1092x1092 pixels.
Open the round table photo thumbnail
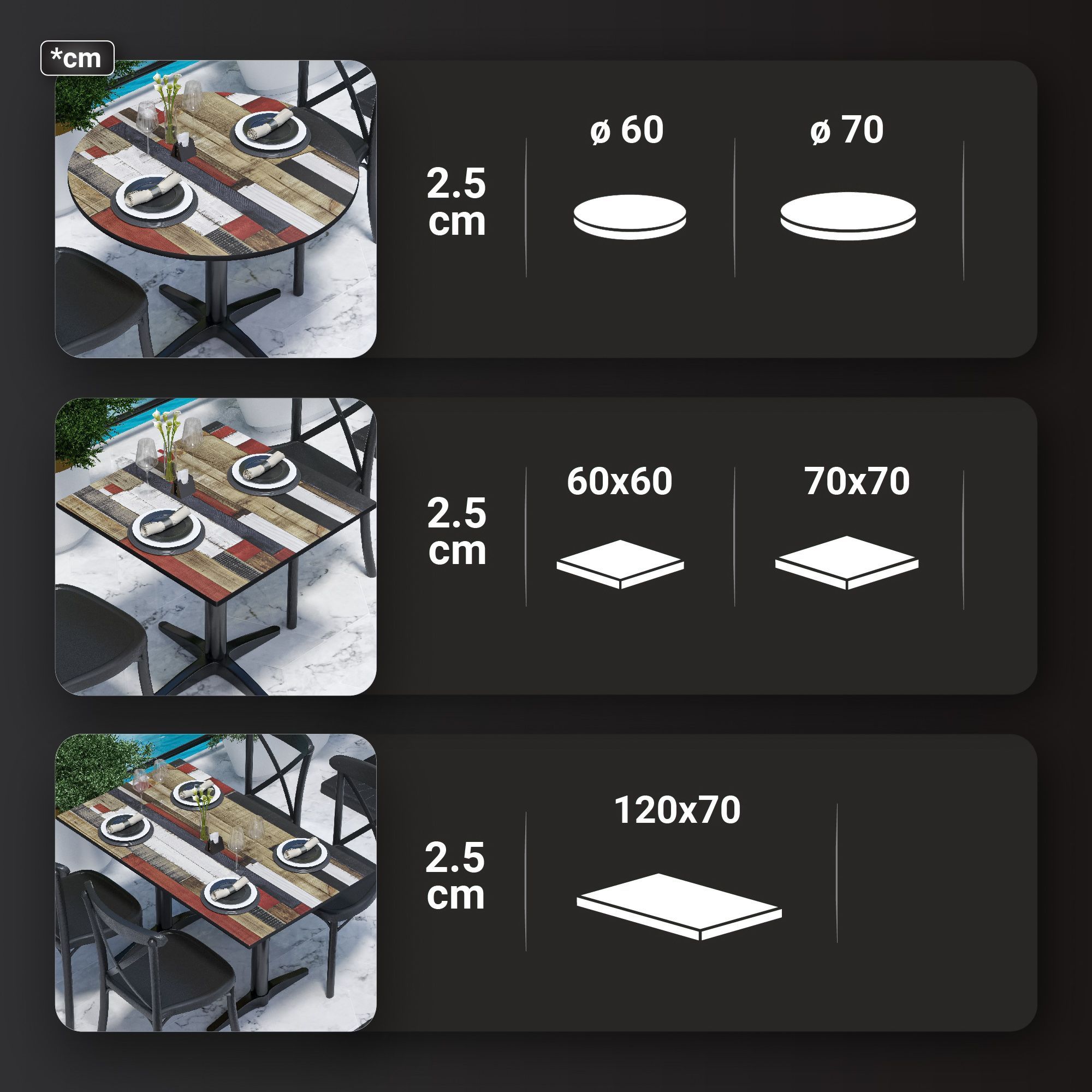216,209
